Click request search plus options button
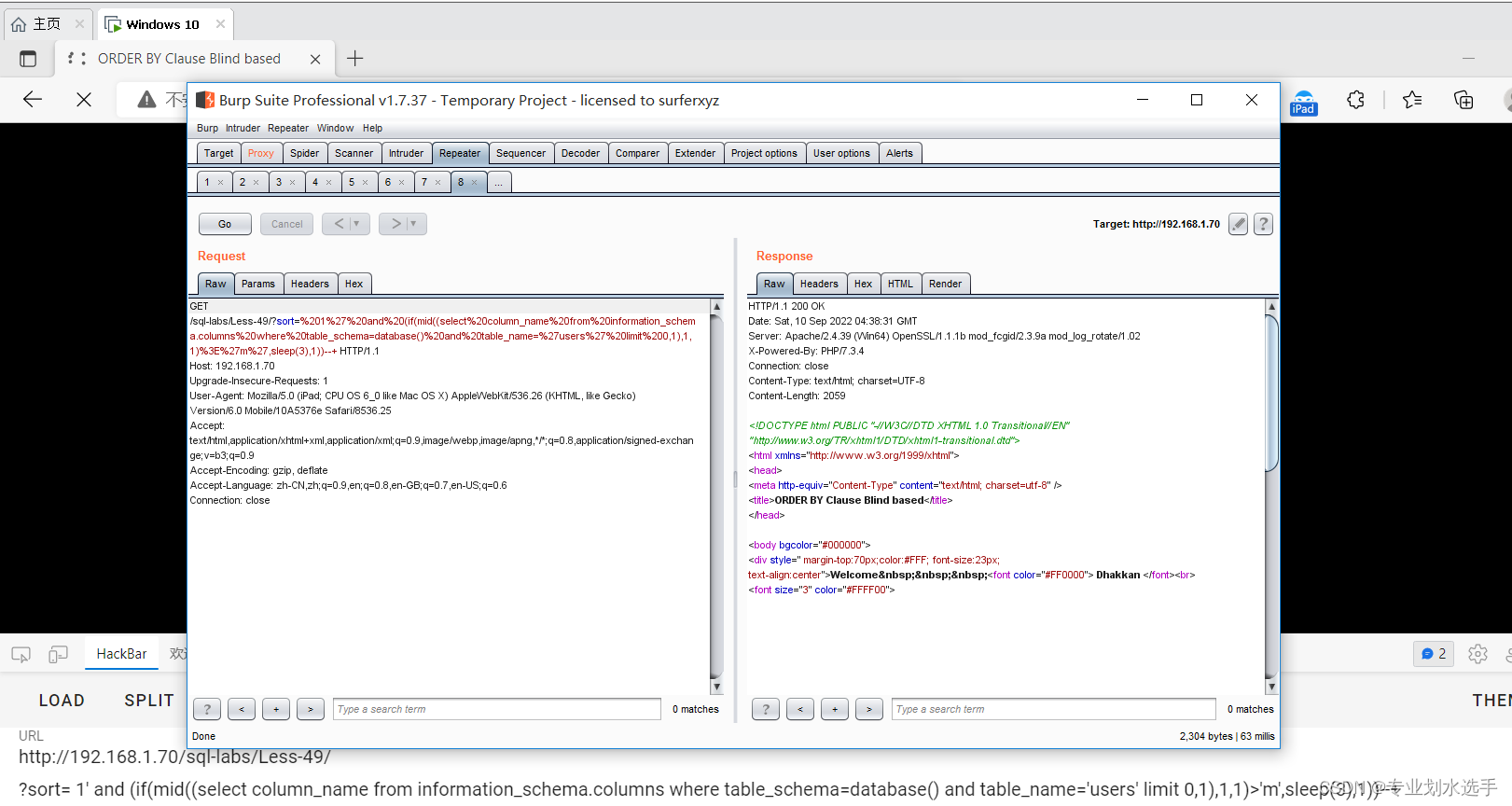Screen dimensions: 1512x806 tap(276, 710)
